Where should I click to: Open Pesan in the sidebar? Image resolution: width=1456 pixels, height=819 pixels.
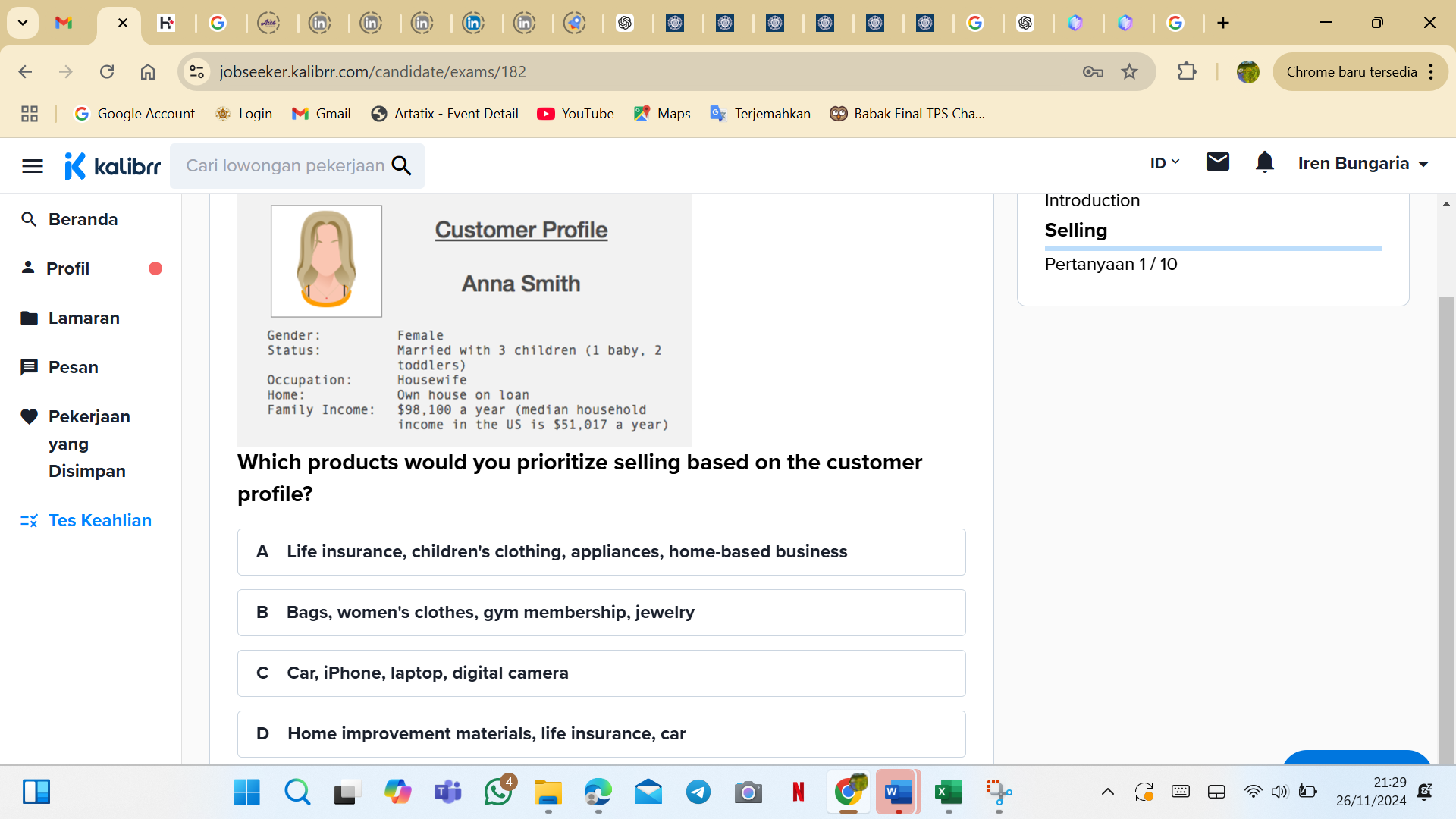click(73, 367)
